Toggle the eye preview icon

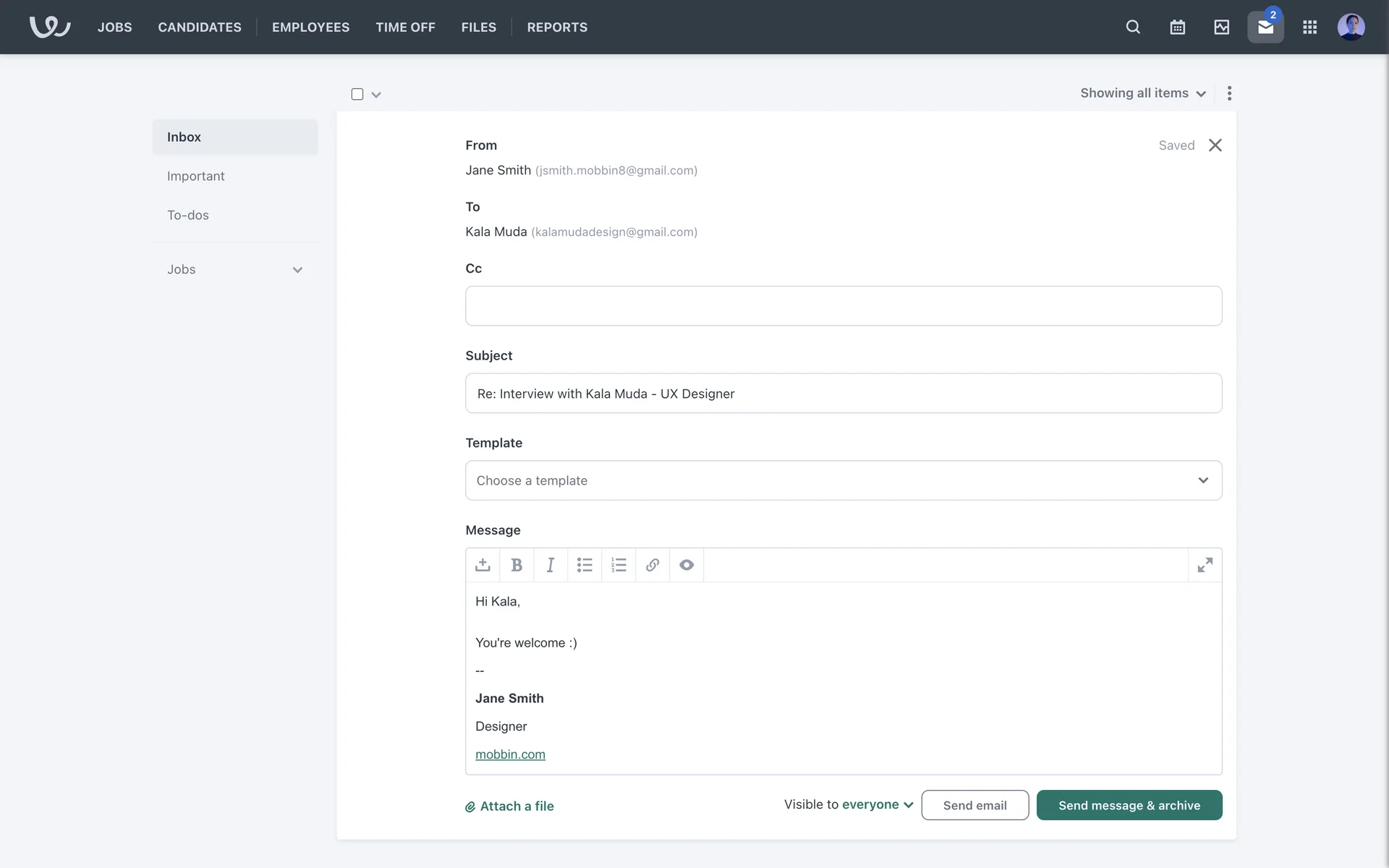point(687,565)
